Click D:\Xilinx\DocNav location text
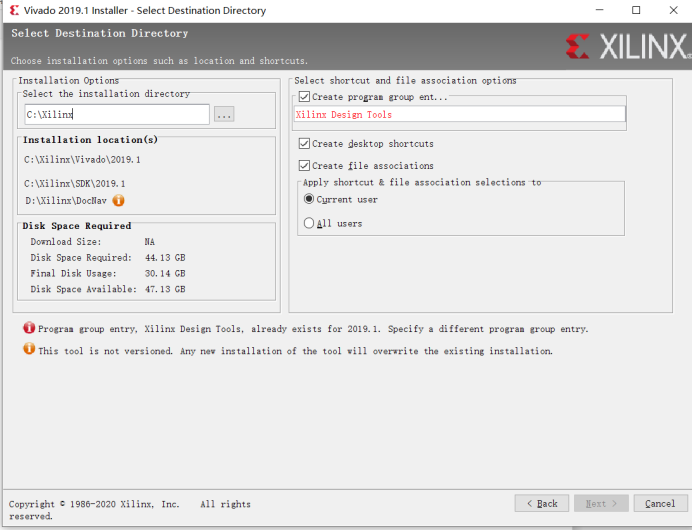The height and width of the screenshot is (531, 692). (x=66, y=201)
